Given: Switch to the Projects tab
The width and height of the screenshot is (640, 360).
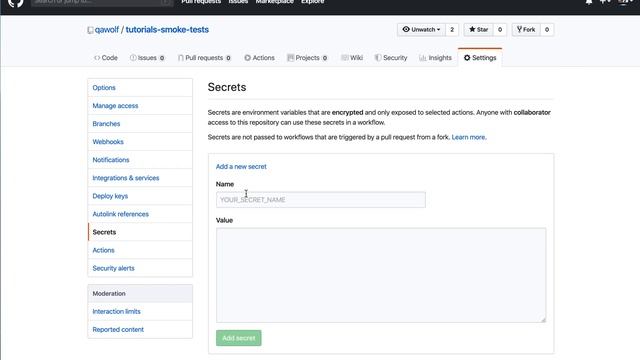Looking at the screenshot, I should (x=307, y=58).
